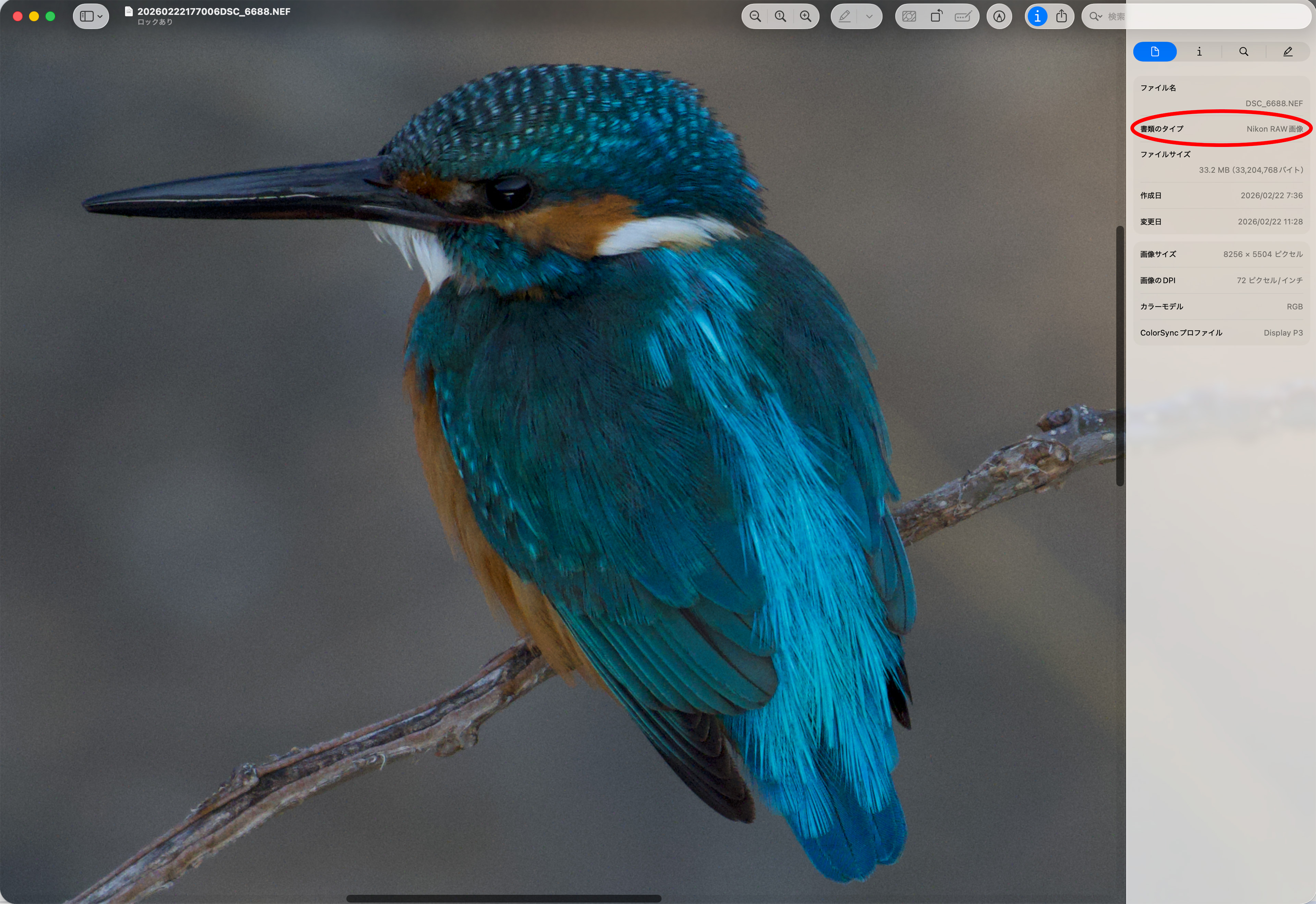This screenshot has width=1316, height=904.
Task: Switch to More Info inspector tab
Action: click(x=1199, y=51)
